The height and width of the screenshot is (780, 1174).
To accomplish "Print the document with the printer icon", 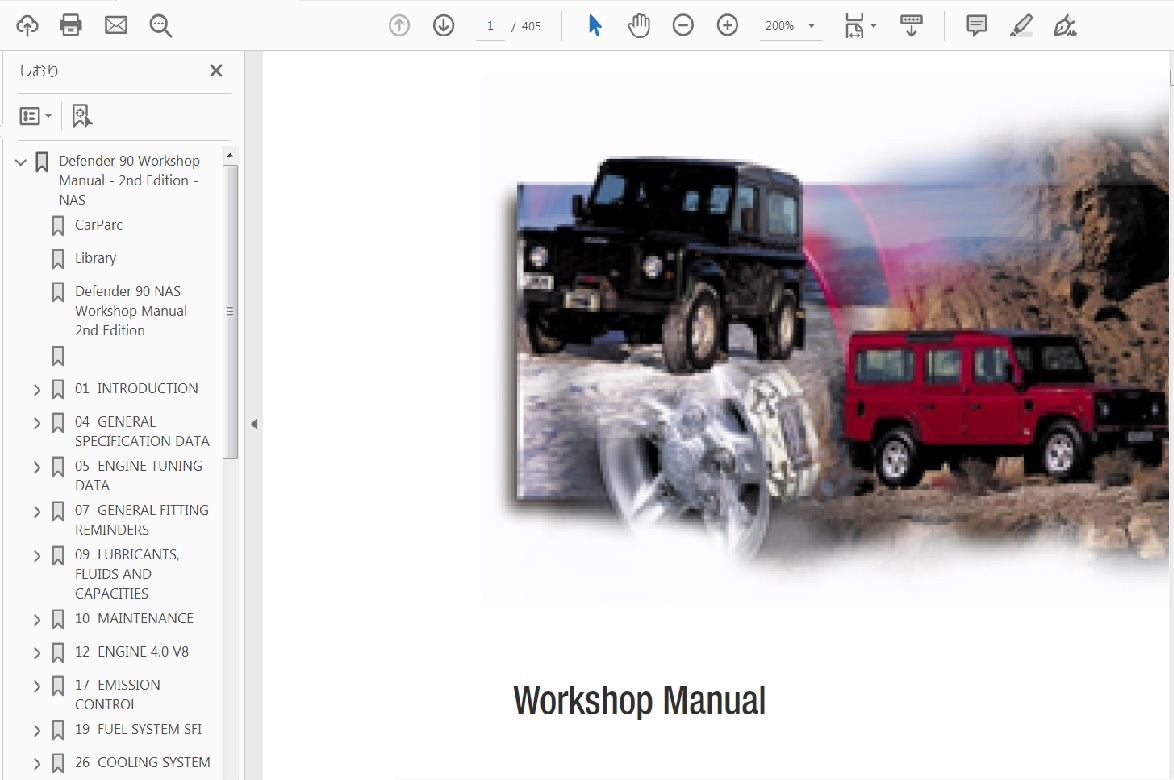I will coord(71,25).
